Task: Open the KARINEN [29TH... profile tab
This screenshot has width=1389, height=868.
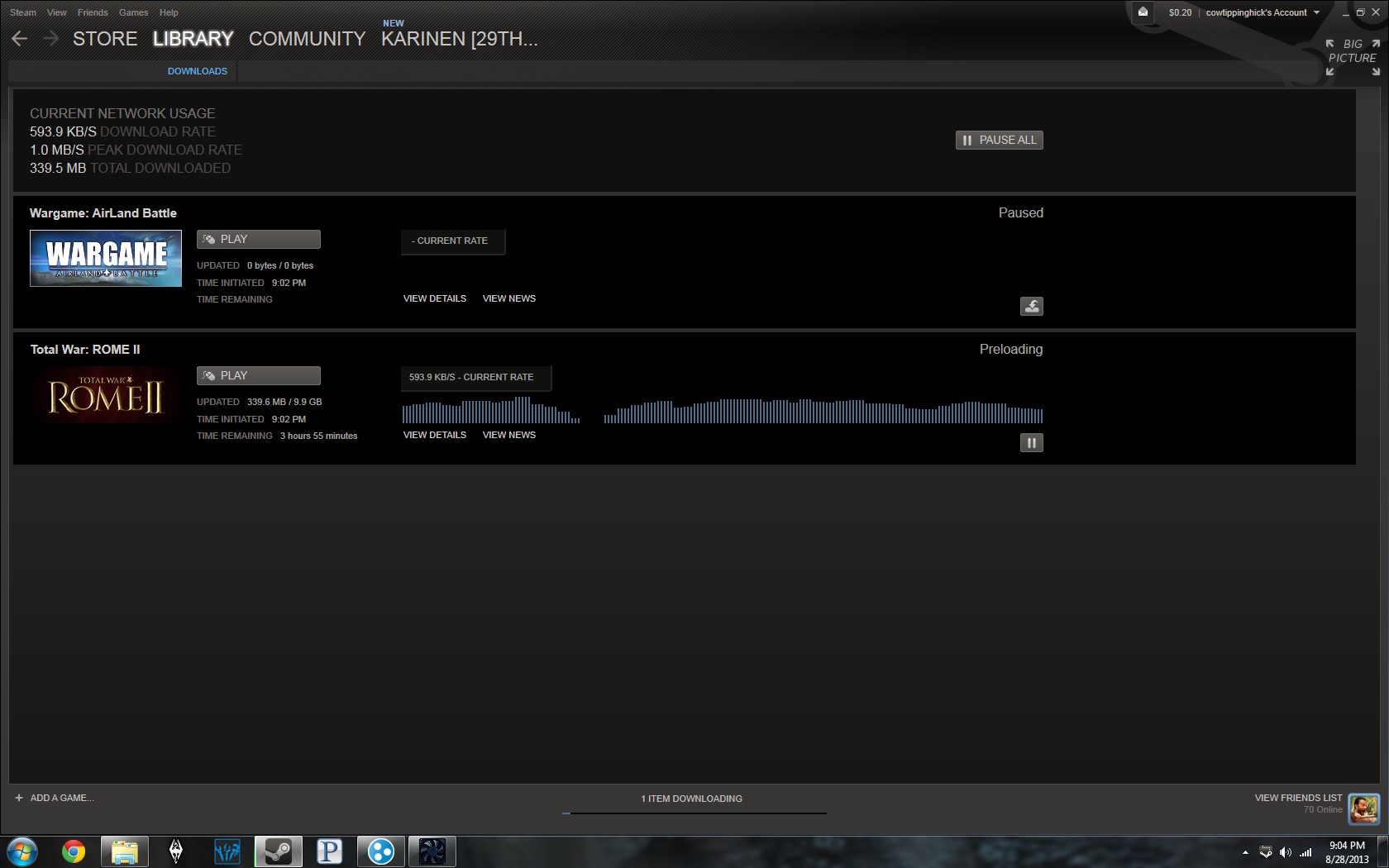Action: click(459, 39)
